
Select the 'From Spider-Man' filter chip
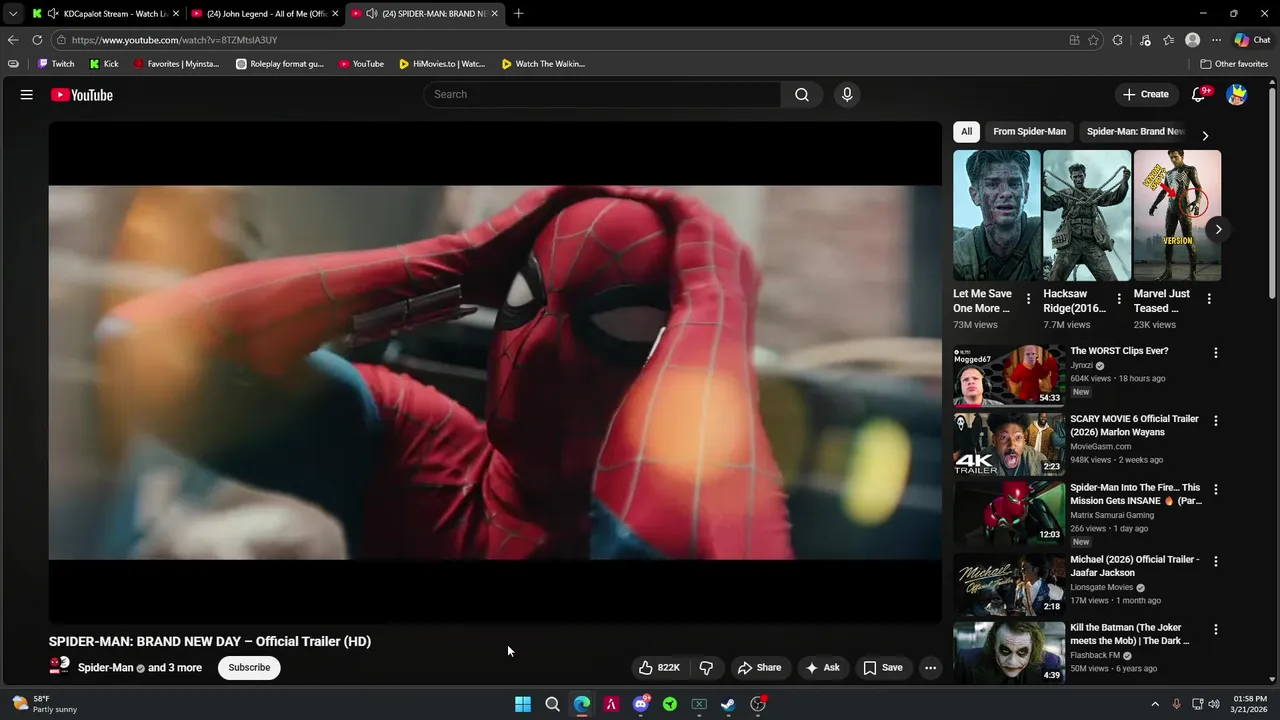click(1029, 131)
